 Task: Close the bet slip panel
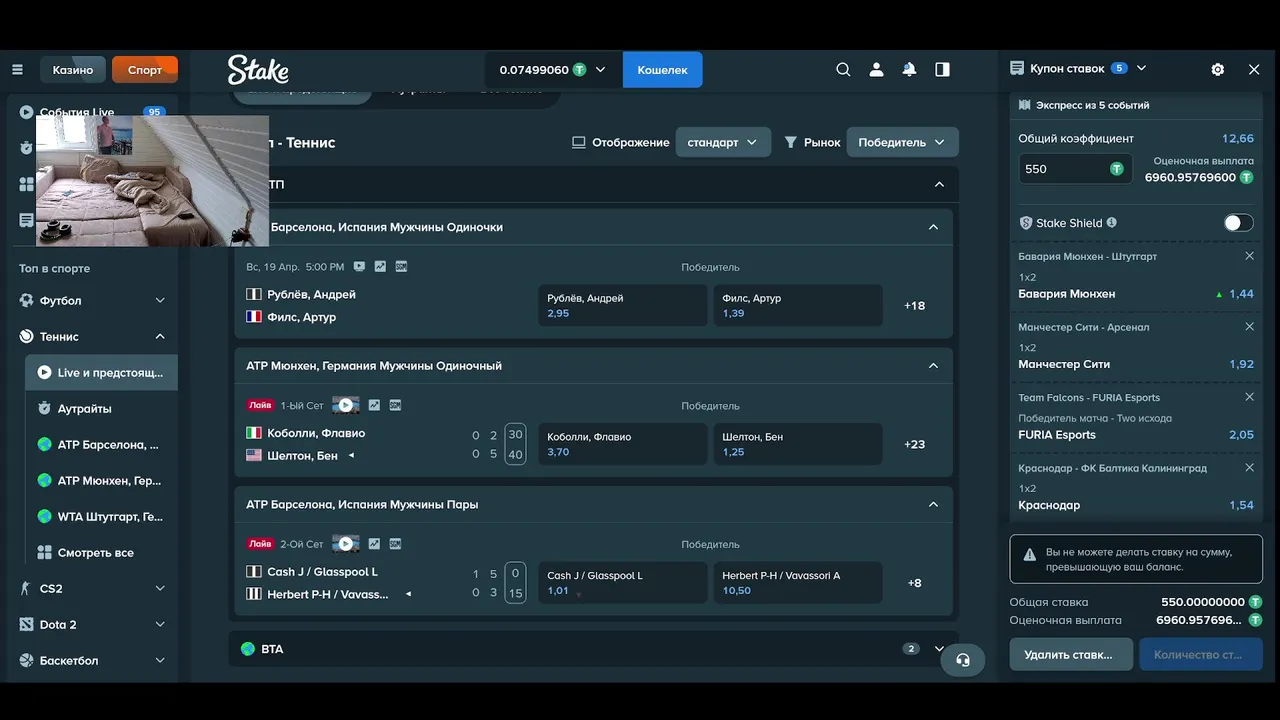pos(1254,70)
